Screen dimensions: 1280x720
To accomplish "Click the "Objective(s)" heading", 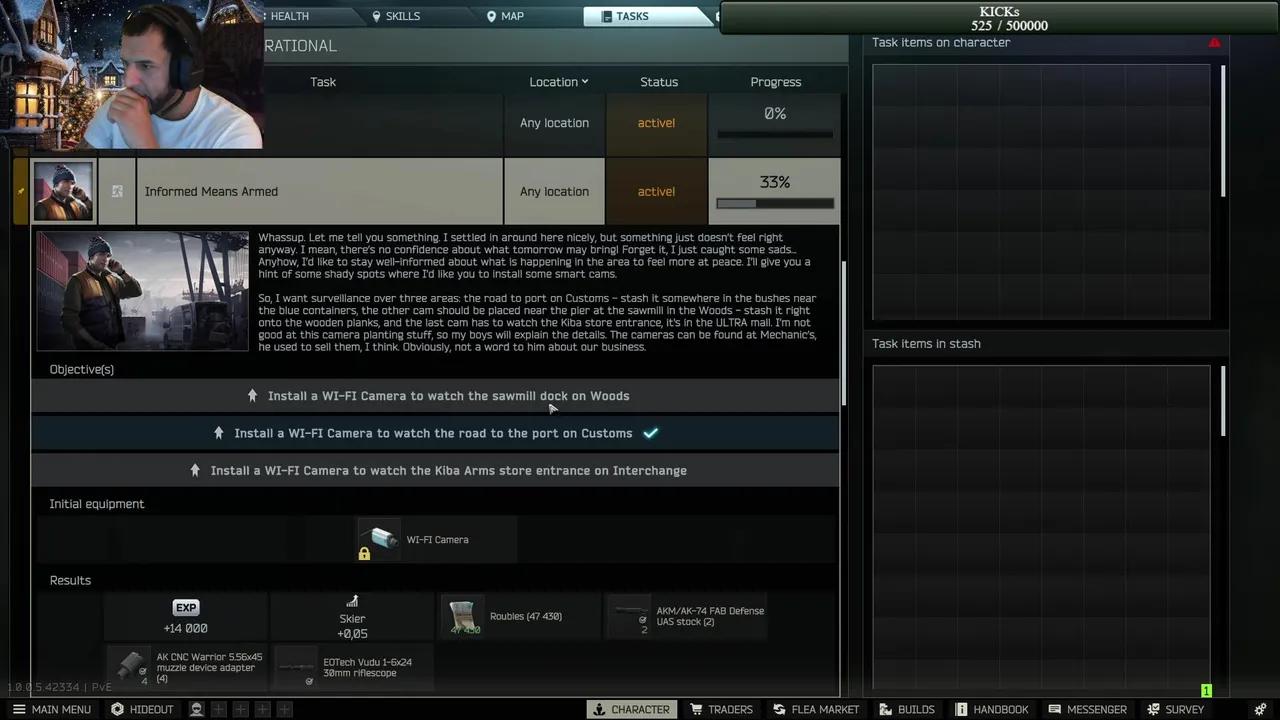I will click(x=82, y=369).
